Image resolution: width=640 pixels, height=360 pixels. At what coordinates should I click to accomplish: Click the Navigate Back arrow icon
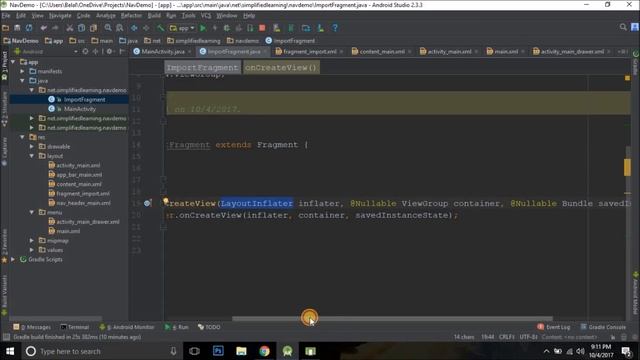134,28
